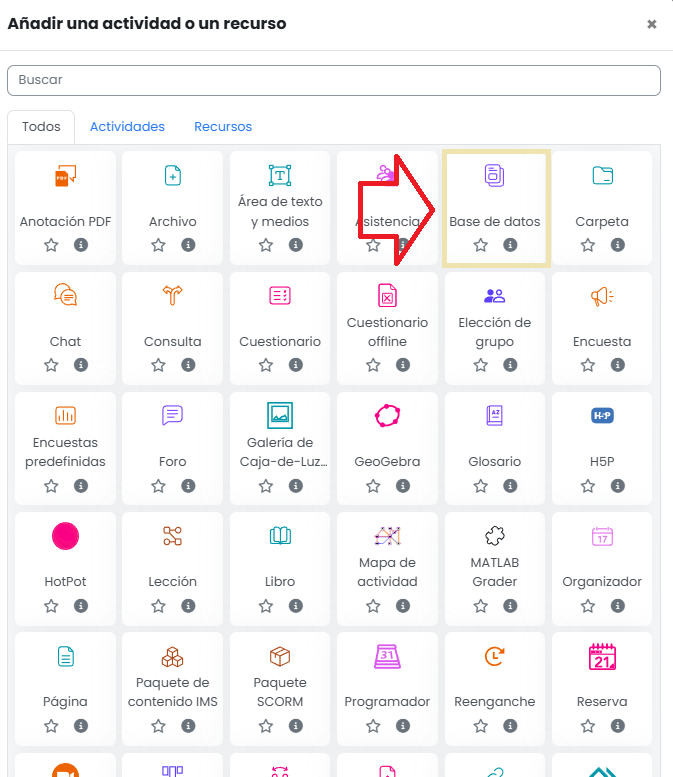Select the Base de datos activity icon
Viewport: 673px width, 777px height.
[x=494, y=175]
